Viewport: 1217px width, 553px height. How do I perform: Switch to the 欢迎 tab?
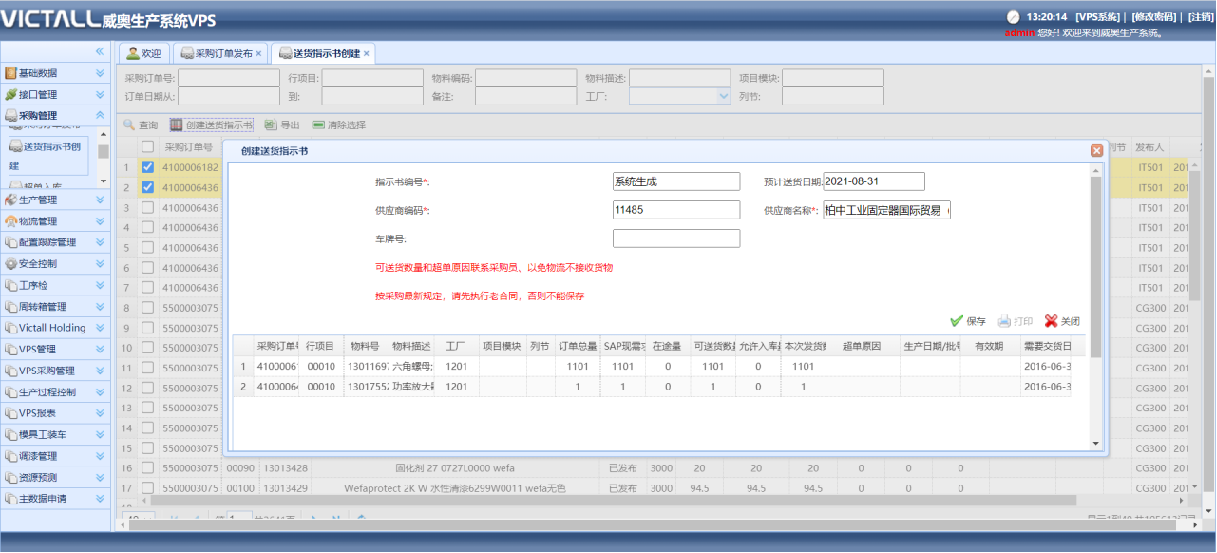pyautogui.click(x=143, y=53)
